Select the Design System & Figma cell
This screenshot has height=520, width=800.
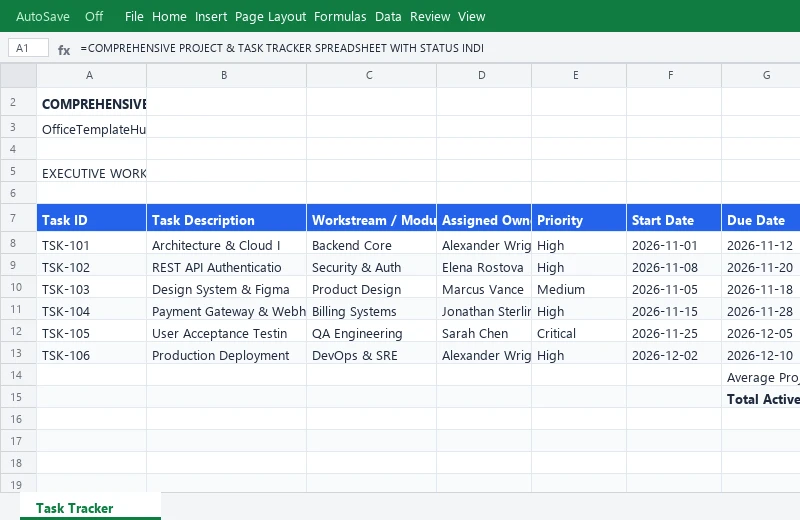pos(227,287)
